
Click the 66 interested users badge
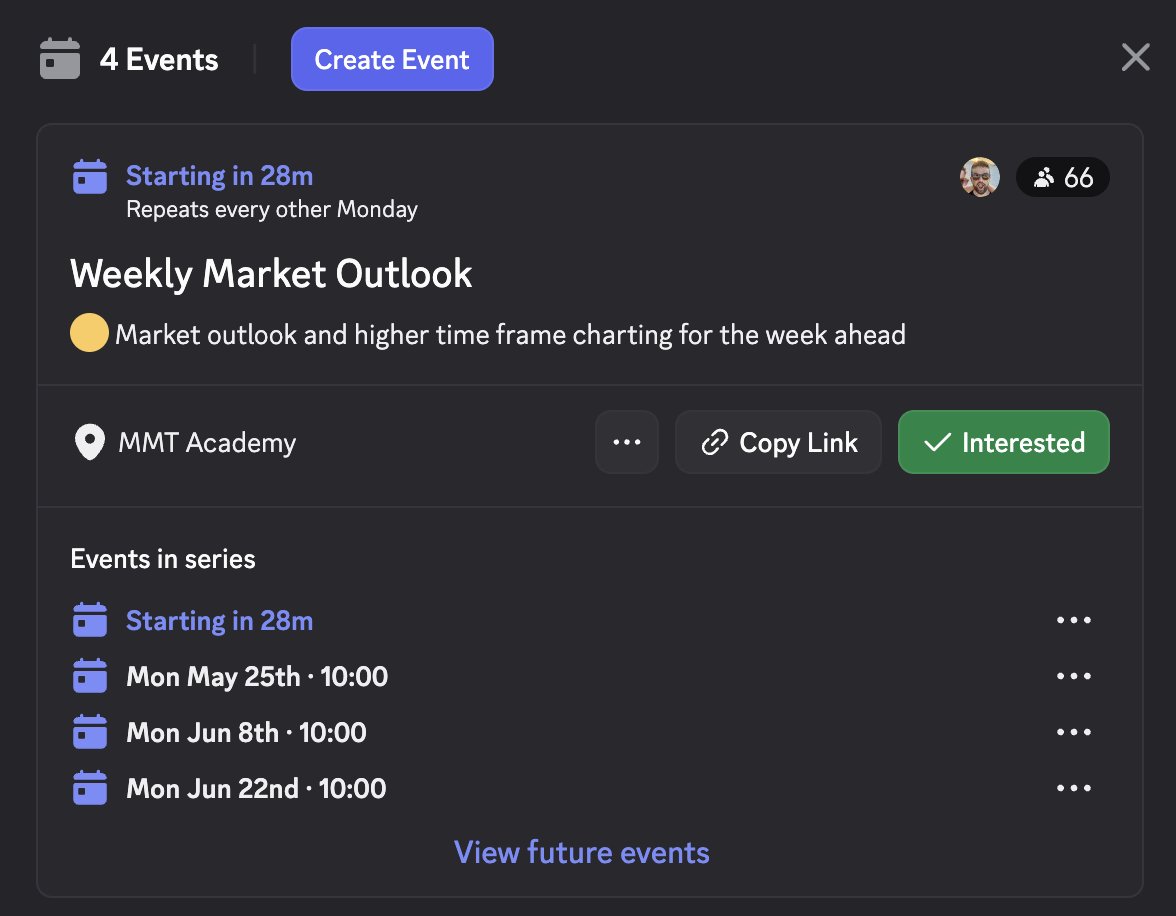tap(1062, 177)
